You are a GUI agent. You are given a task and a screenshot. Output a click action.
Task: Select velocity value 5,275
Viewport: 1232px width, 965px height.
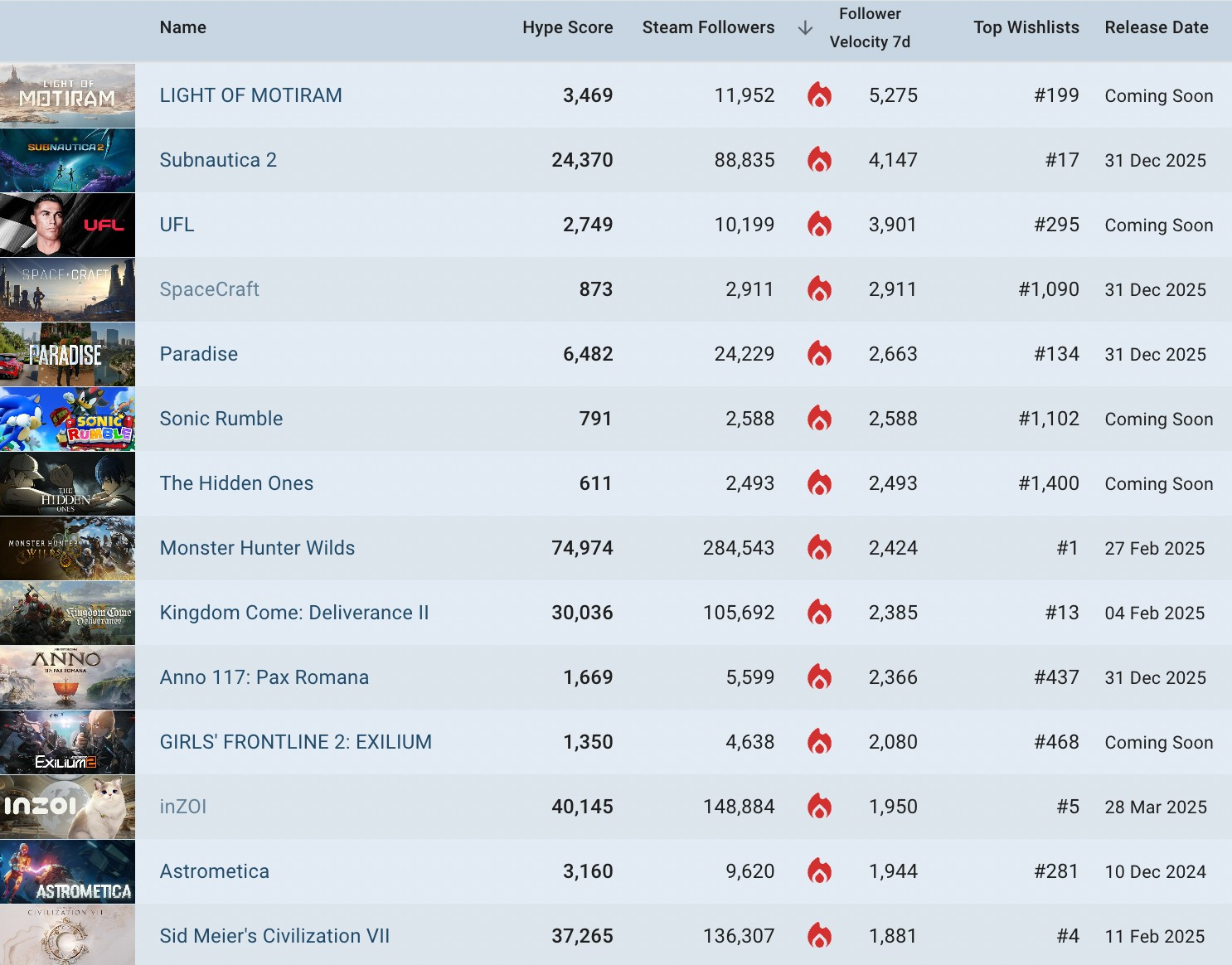coord(893,95)
